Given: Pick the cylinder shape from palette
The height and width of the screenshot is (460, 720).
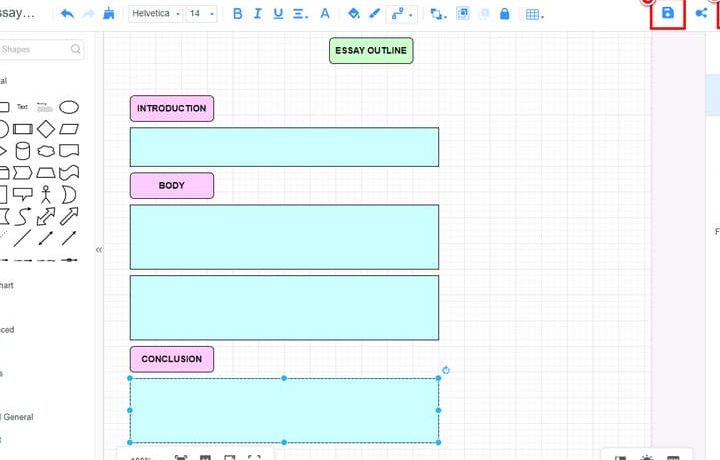Looking at the screenshot, I should click(x=22, y=151).
